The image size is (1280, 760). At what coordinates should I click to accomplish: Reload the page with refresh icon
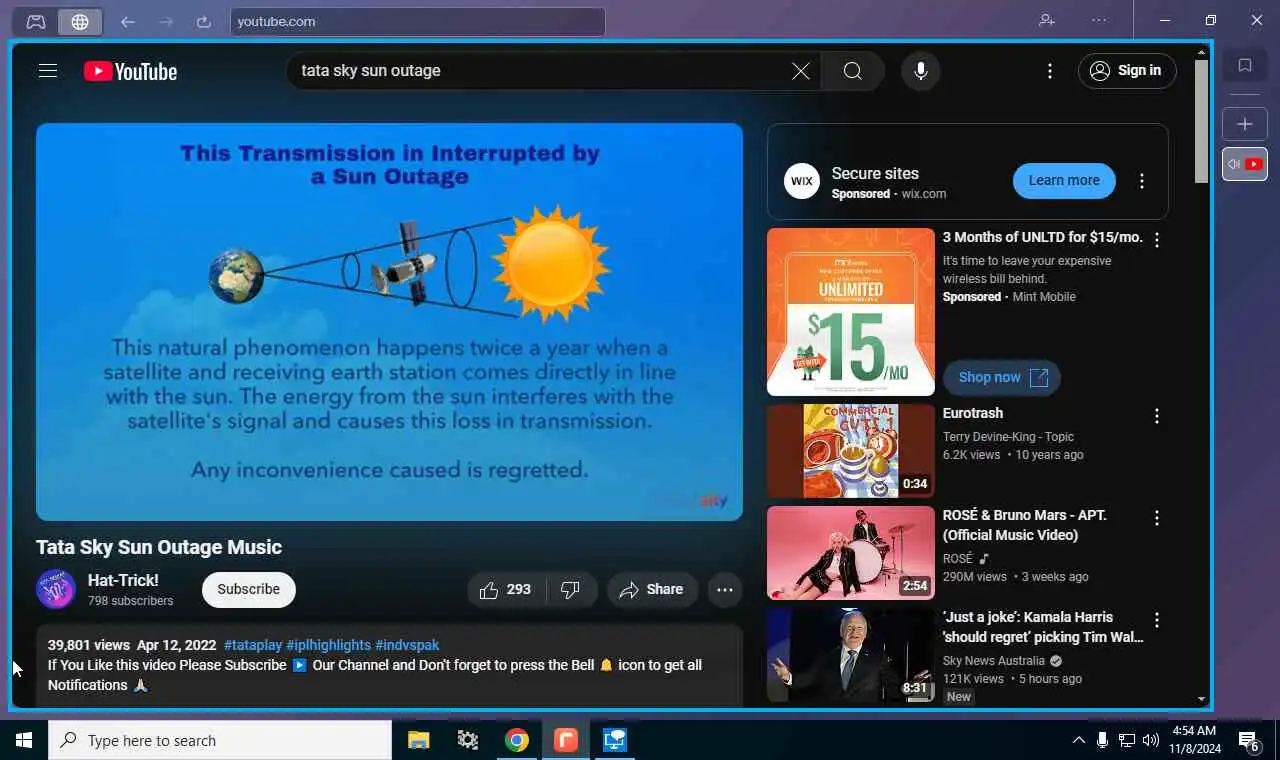204,21
